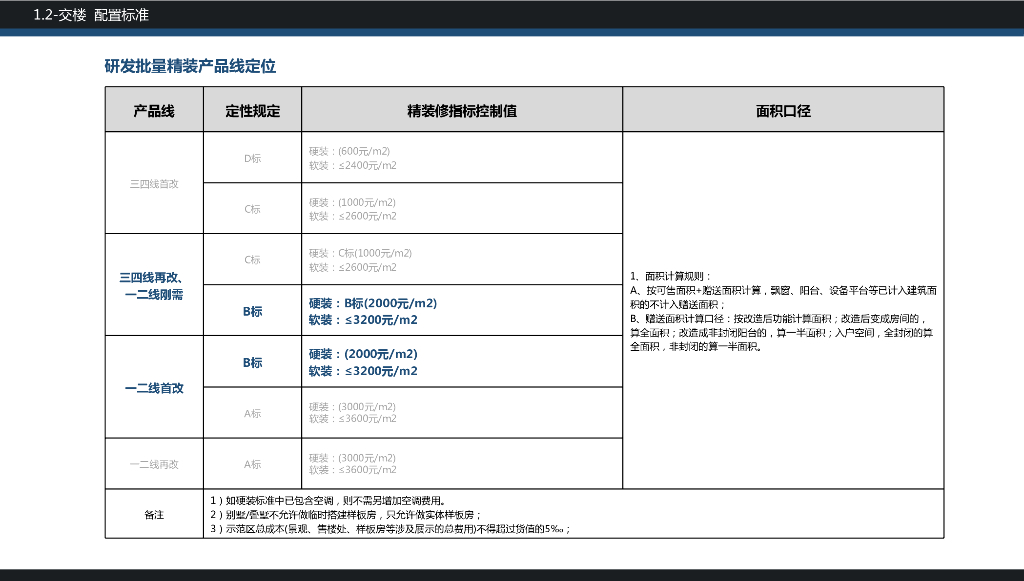1024x581 pixels.
Task: Select the first D标 cell
Action: tap(253, 157)
